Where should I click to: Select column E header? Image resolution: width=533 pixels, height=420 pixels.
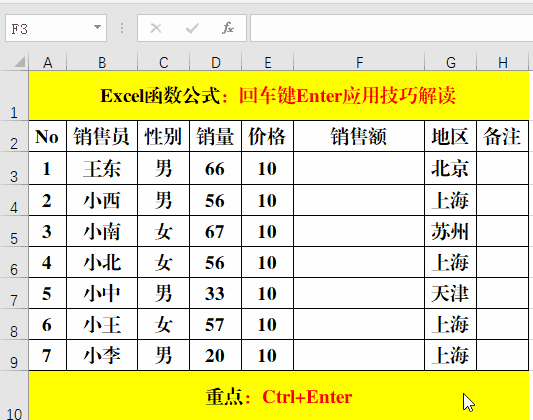(268, 62)
